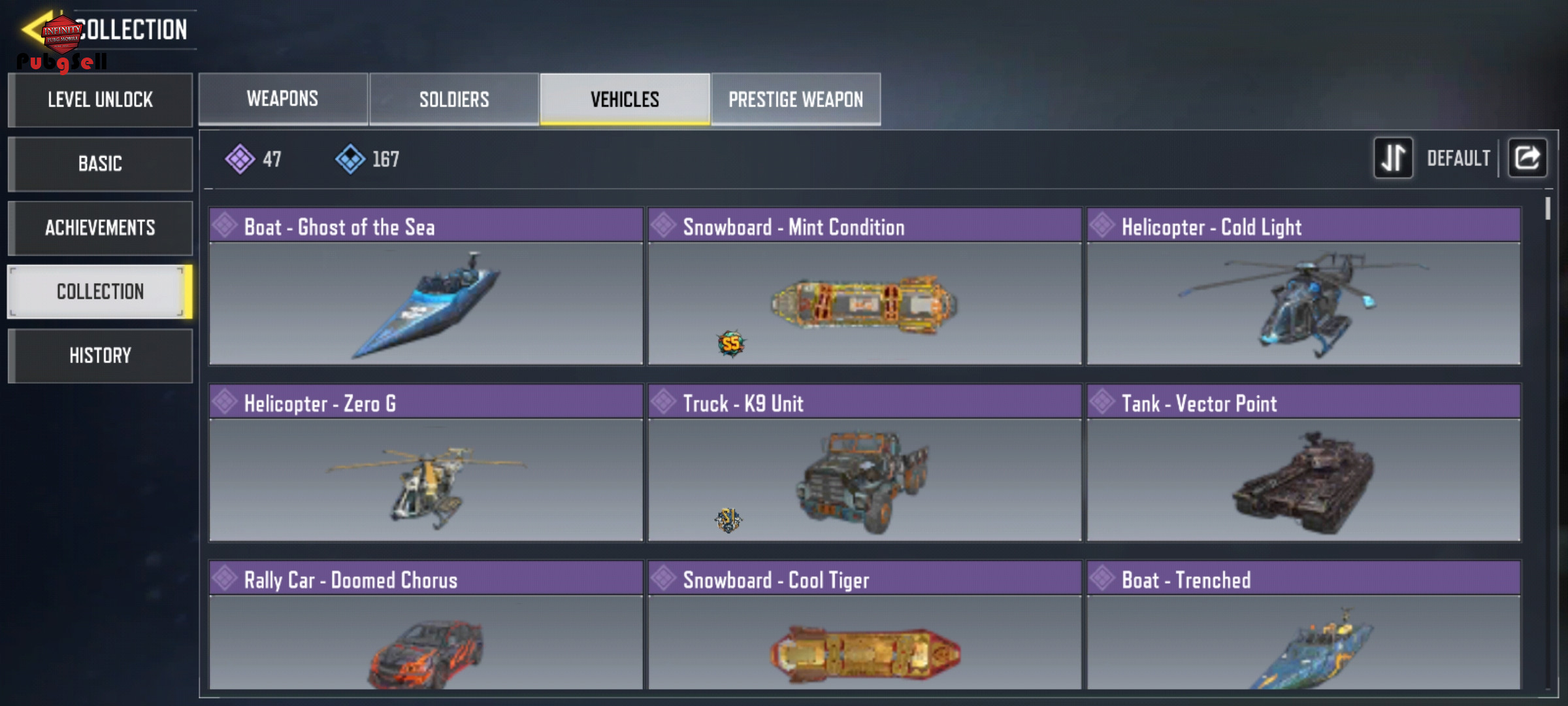The height and width of the screenshot is (706, 1568).
Task: Open the Prestige Weapon tab
Action: pos(796,99)
